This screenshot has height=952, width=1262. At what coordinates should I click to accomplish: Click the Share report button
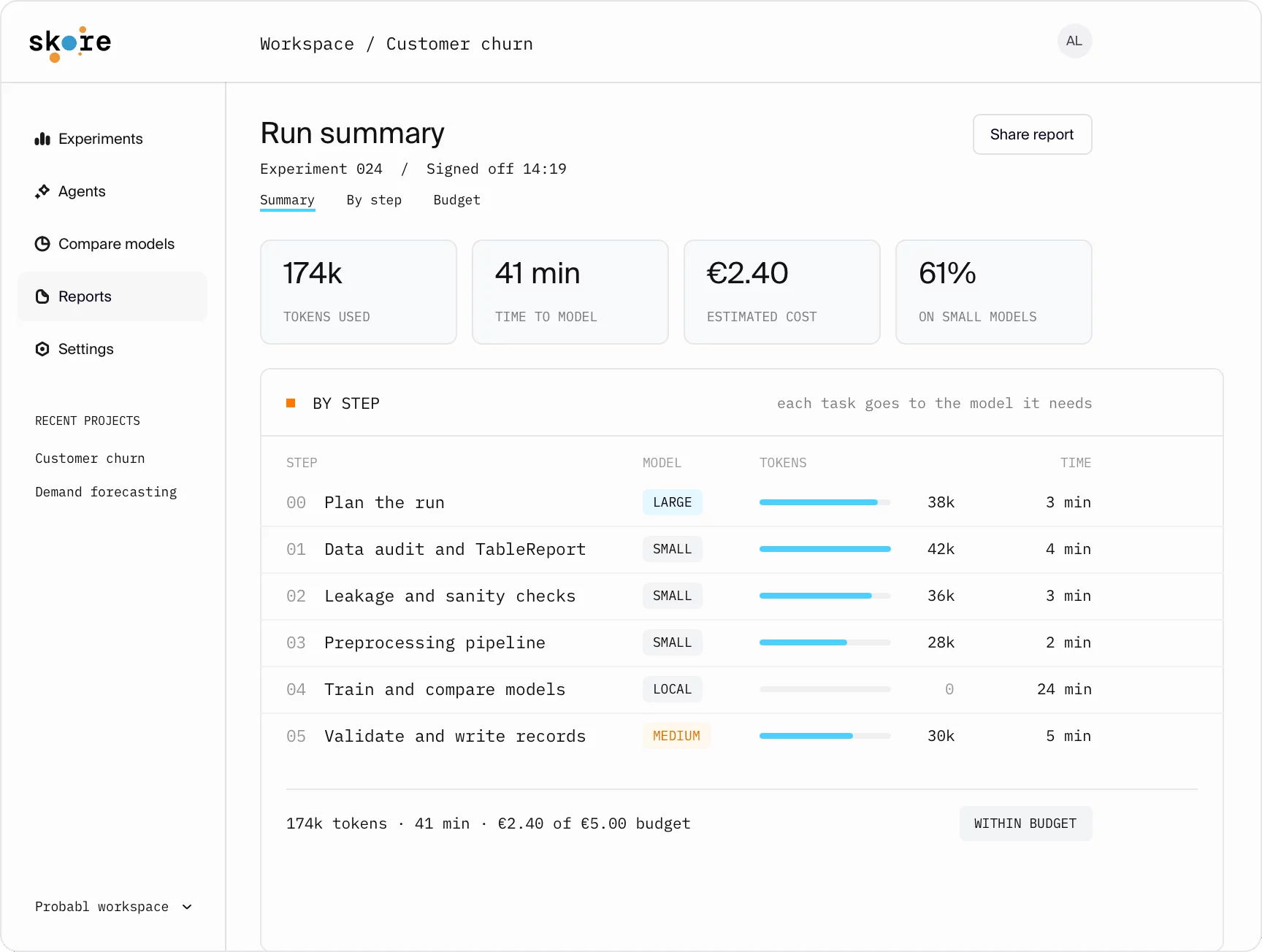click(x=1032, y=134)
